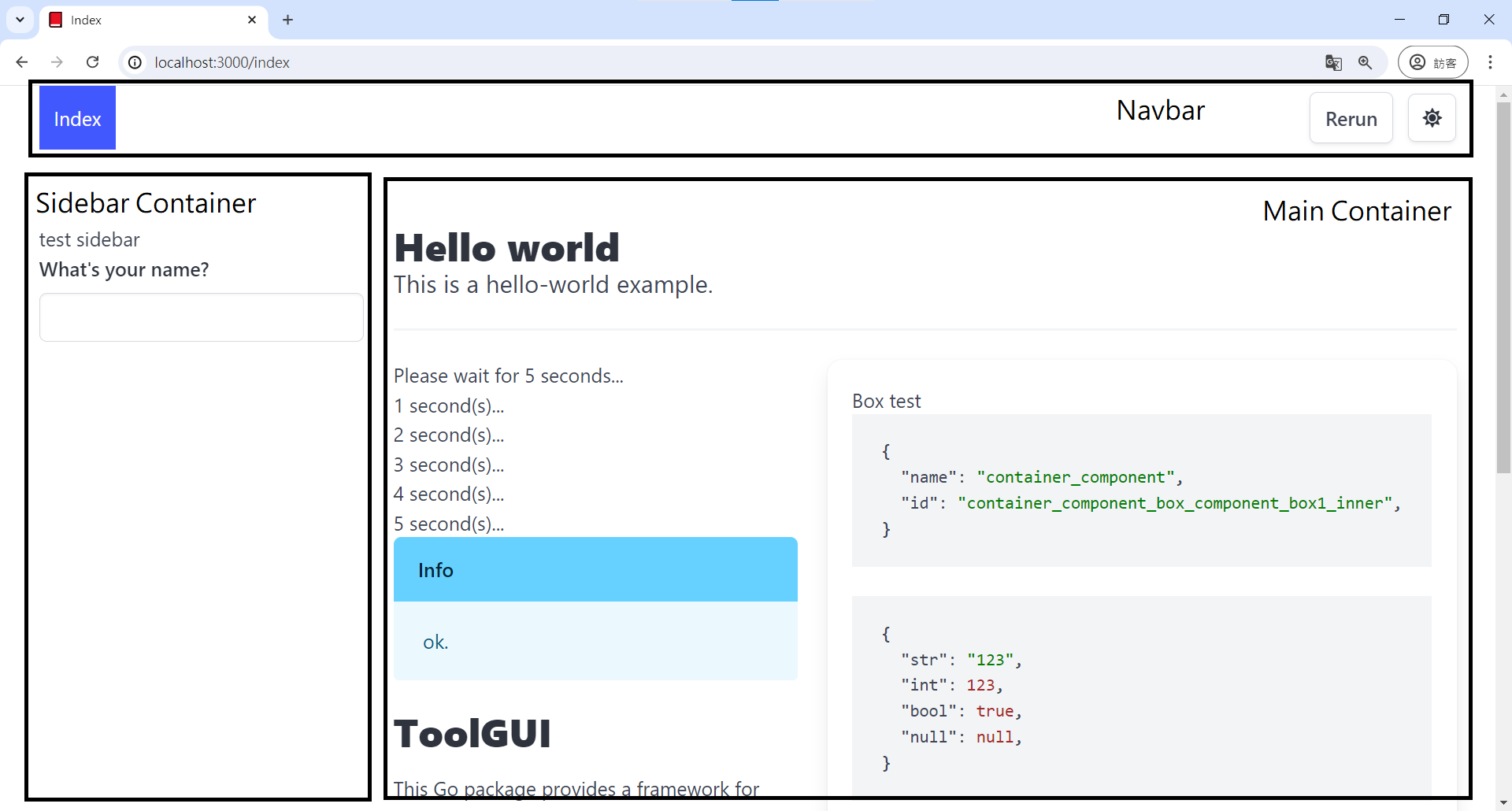Select the Index browser tab
The image size is (1512, 811).
pos(154,20)
